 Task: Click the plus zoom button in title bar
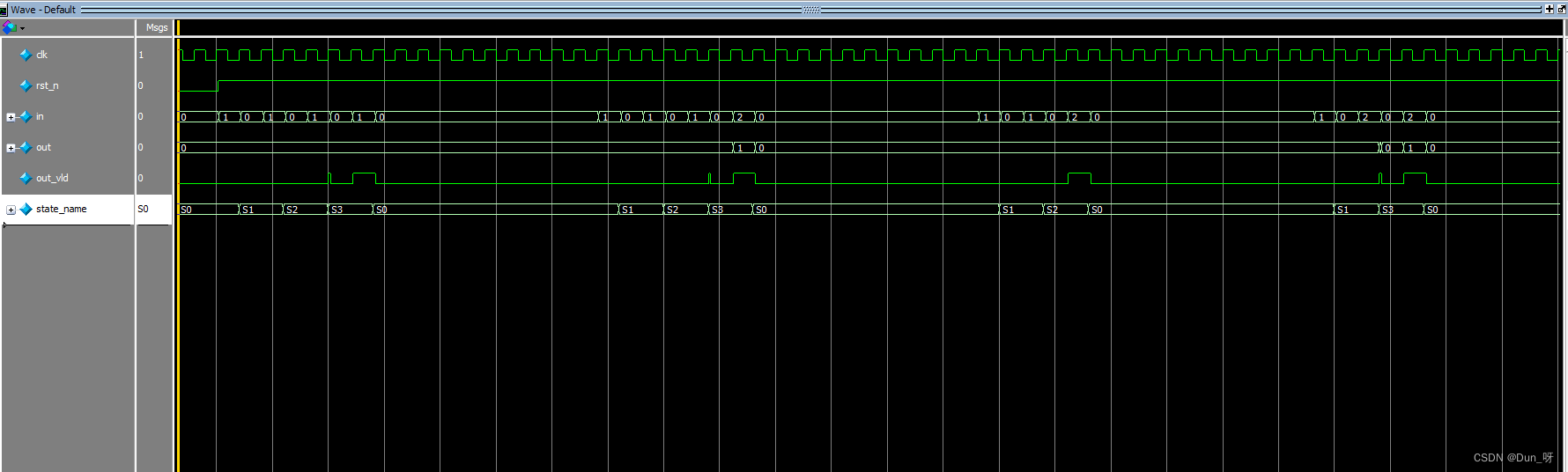point(1550,9)
